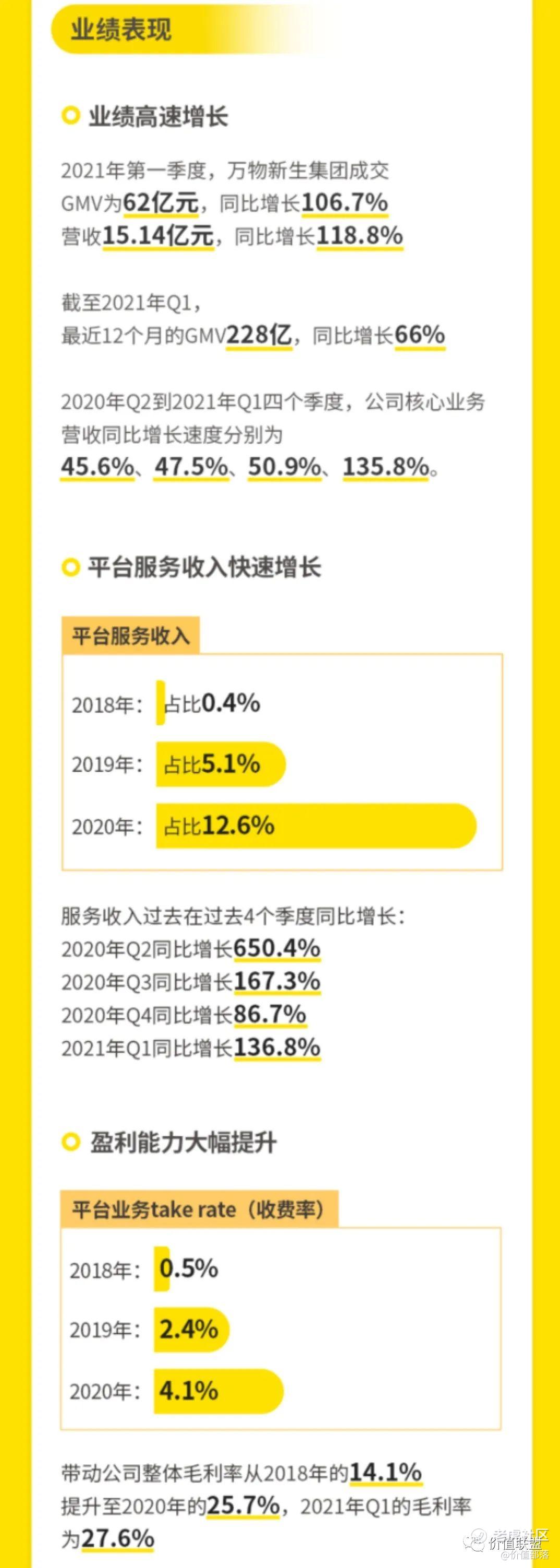The image size is (560, 1568).
Task: Select the 业绩表现 header badge
Action: click(120, 29)
